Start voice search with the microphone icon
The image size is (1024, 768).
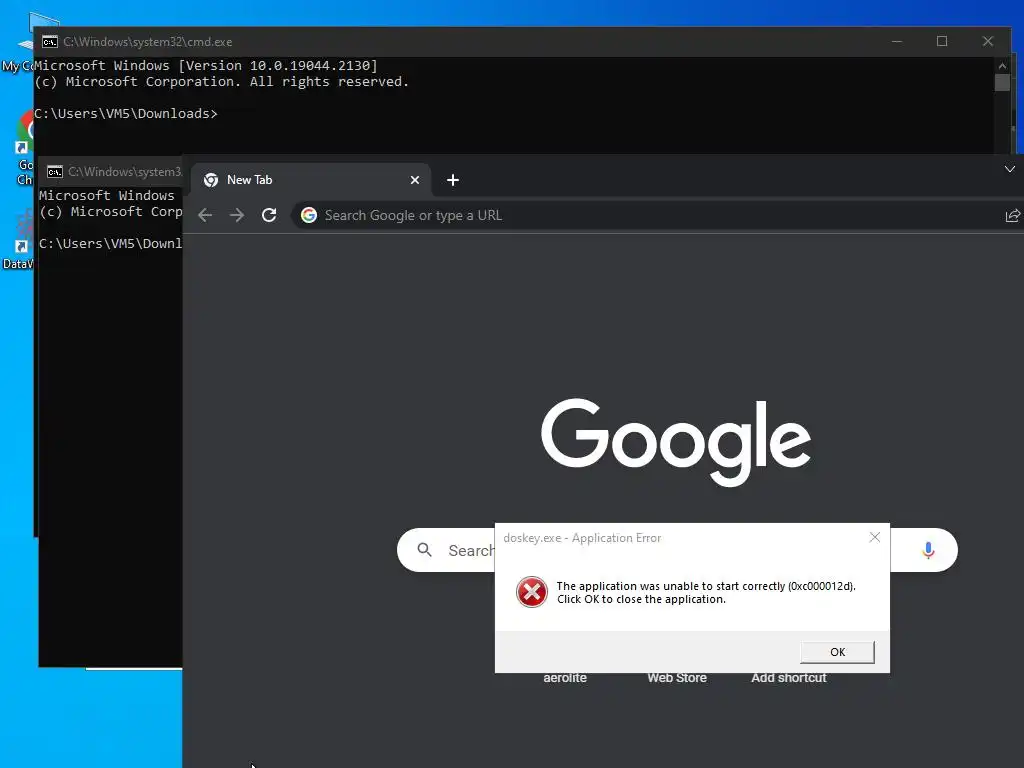pos(928,550)
